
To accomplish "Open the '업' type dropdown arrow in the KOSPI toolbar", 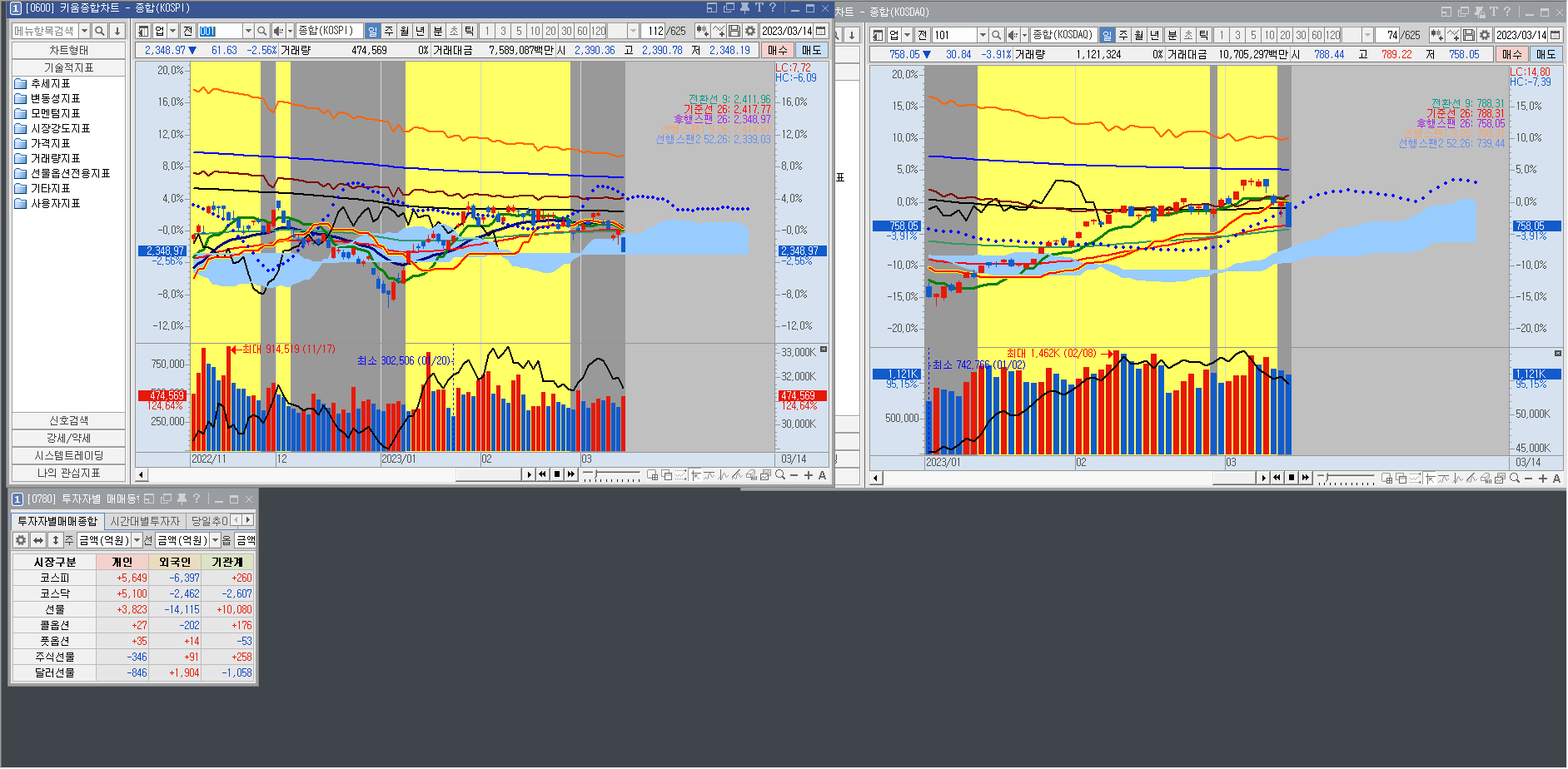I will (x=172, y=31).
